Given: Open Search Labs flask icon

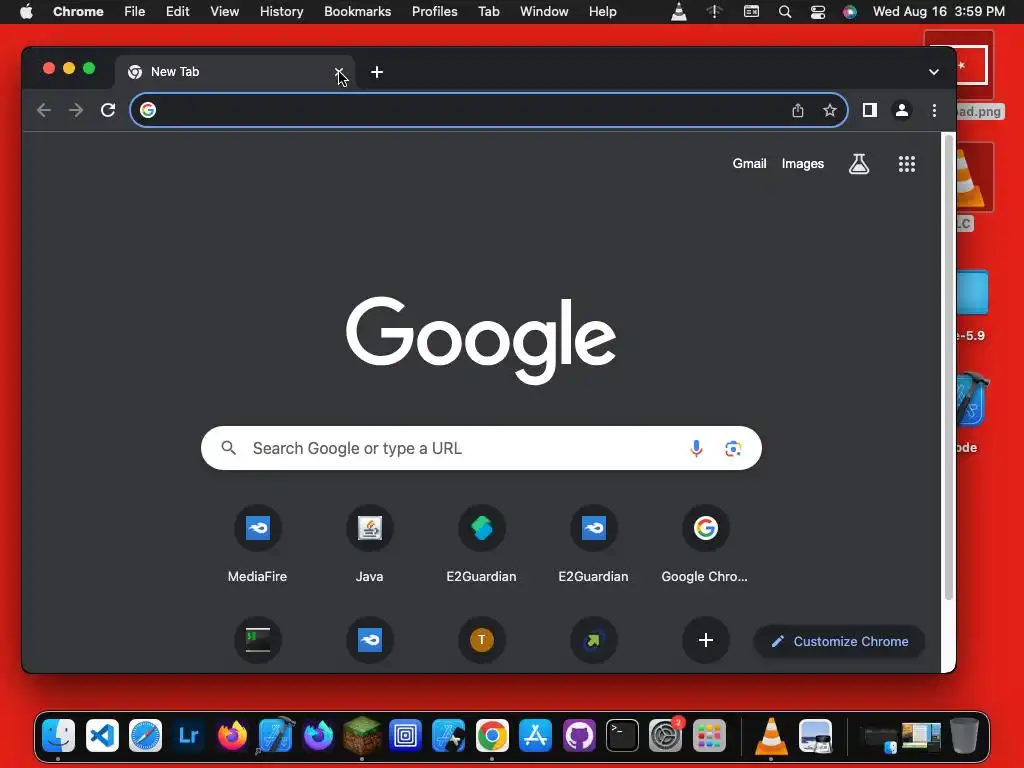Looking at the screenshot, I should [x=859, y=164].
